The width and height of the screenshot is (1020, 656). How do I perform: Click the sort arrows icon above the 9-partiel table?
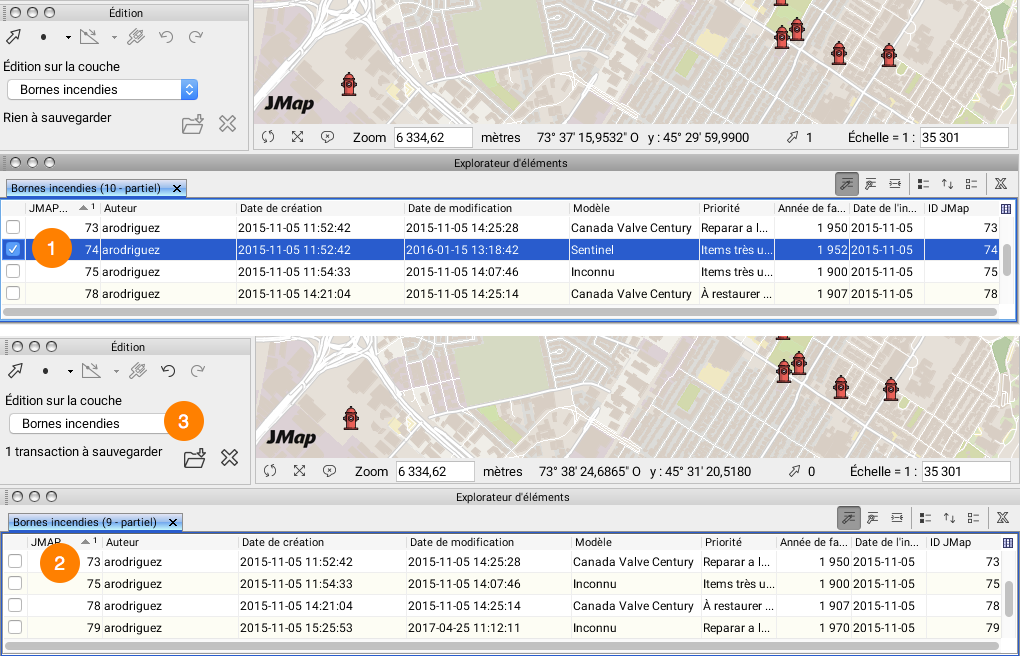tap(950, 517)
